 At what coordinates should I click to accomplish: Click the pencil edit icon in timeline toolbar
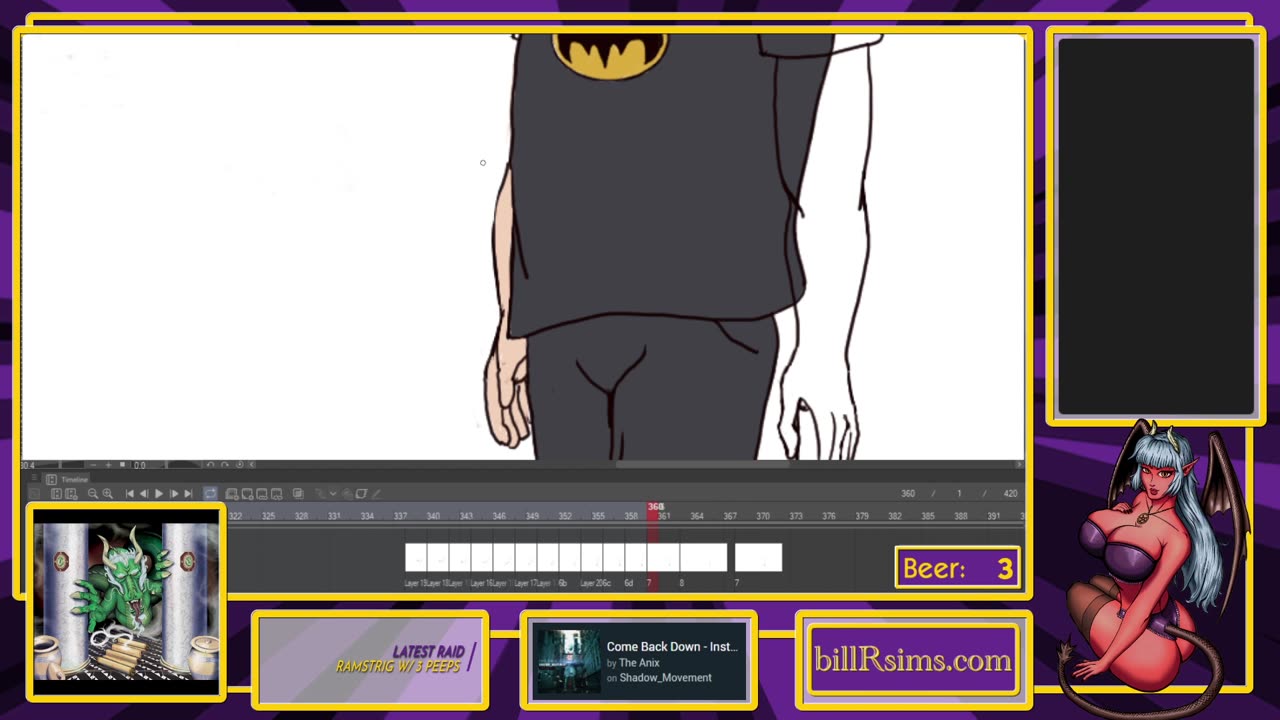[377, 493]
